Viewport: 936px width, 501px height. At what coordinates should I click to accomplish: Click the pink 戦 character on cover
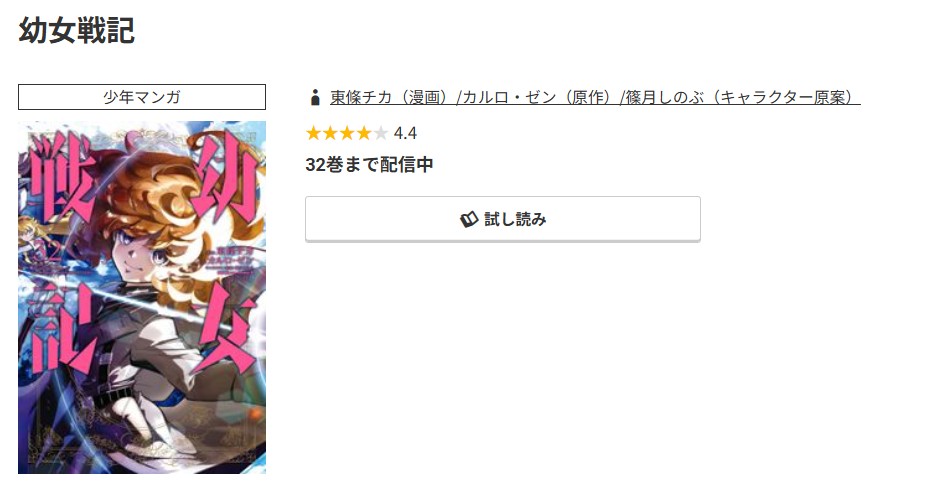(x=60, y=179)
